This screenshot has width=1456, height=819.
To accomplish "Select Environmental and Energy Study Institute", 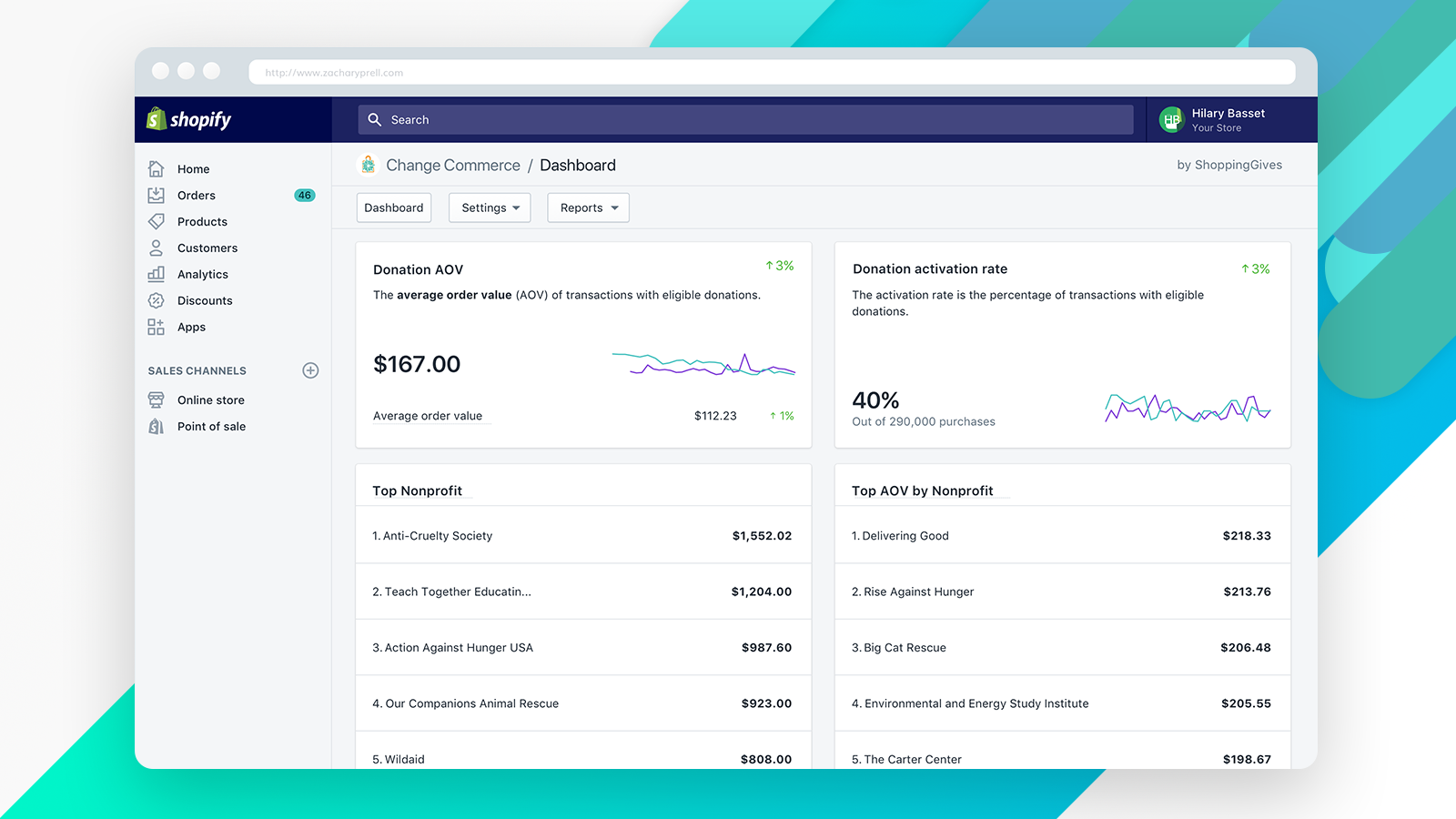I will click(1063, 703).
